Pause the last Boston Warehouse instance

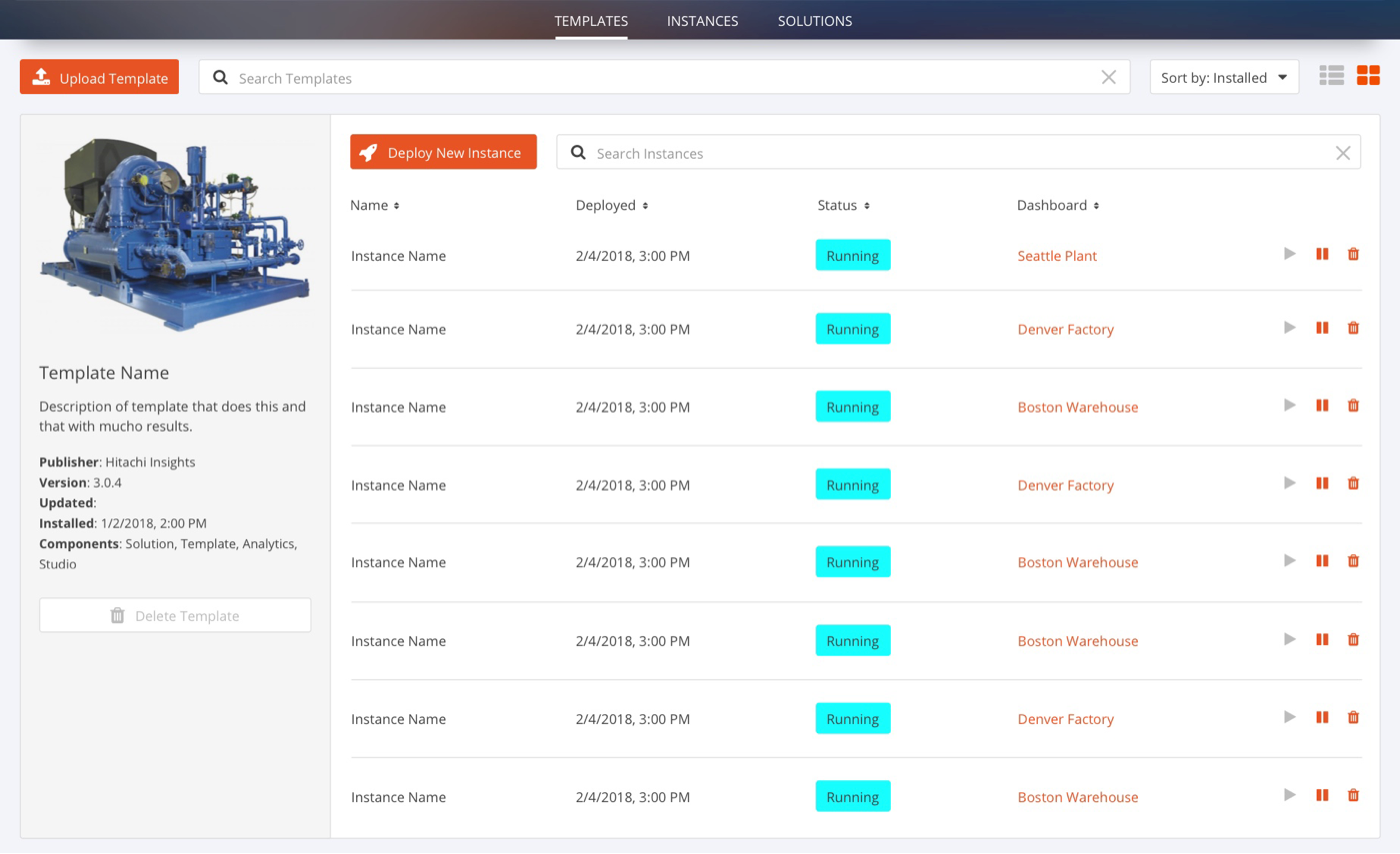[x=1321, y=795]
